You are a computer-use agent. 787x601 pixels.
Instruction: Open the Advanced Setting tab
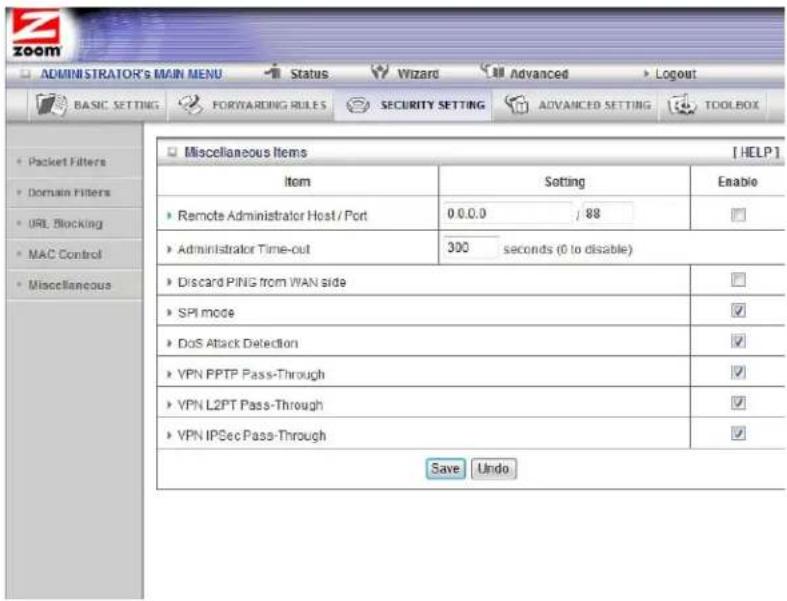point(576,105)
